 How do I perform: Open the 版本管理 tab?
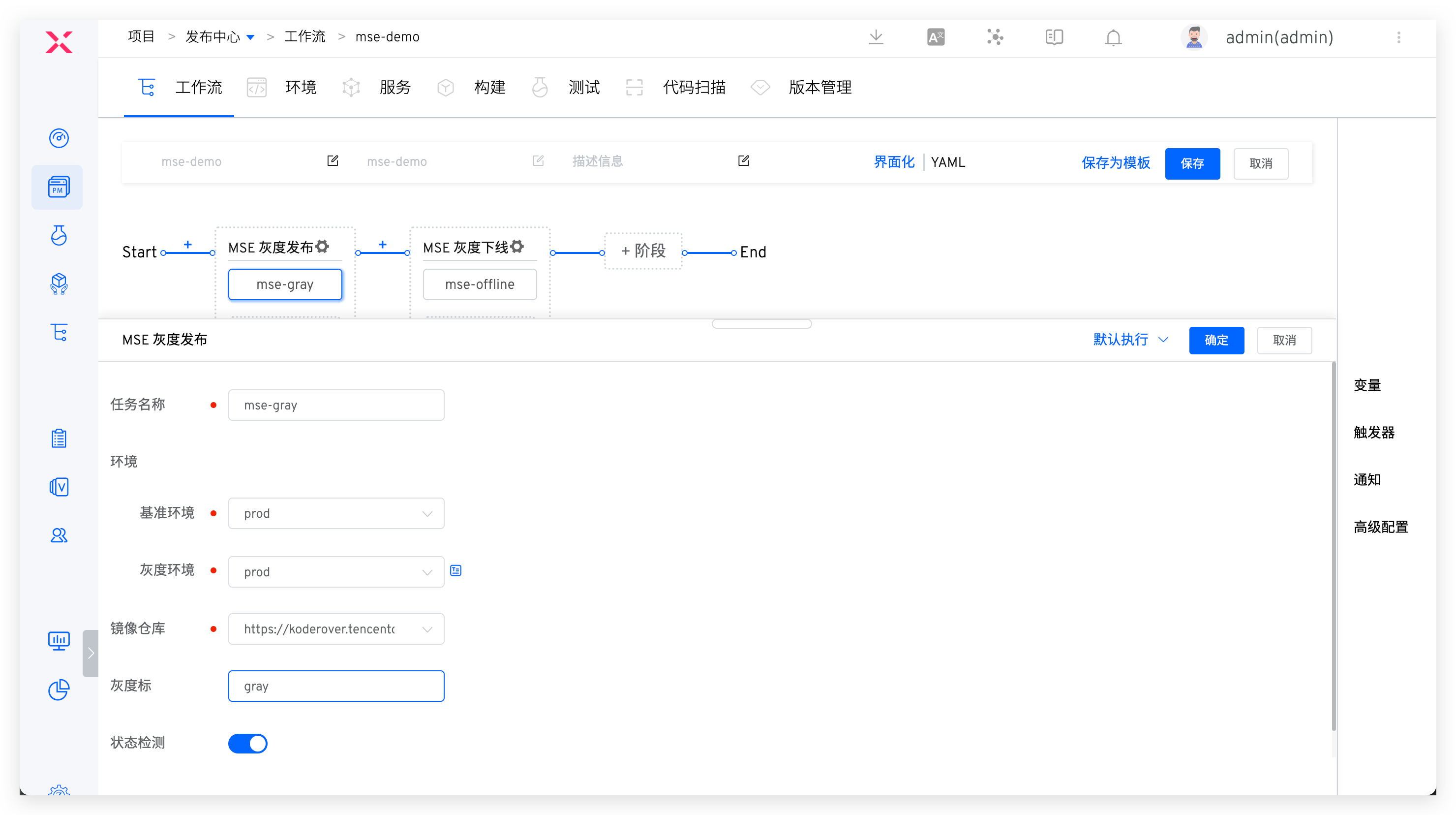coord(819,88)
